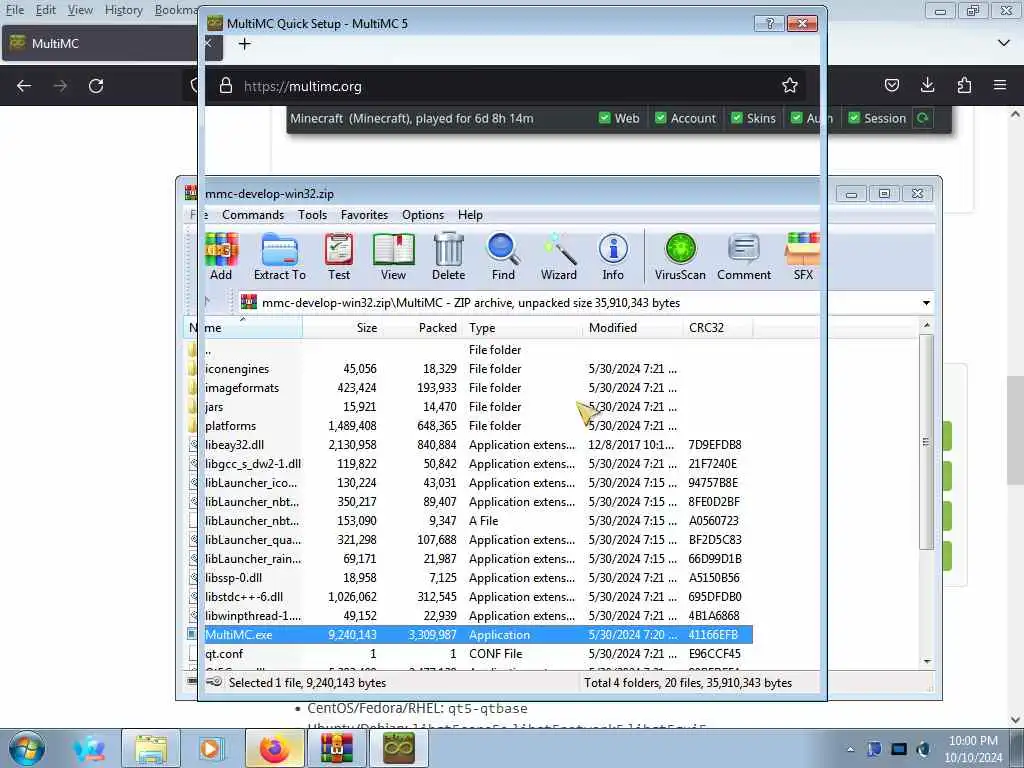Open the View file tool

(393, 256)
